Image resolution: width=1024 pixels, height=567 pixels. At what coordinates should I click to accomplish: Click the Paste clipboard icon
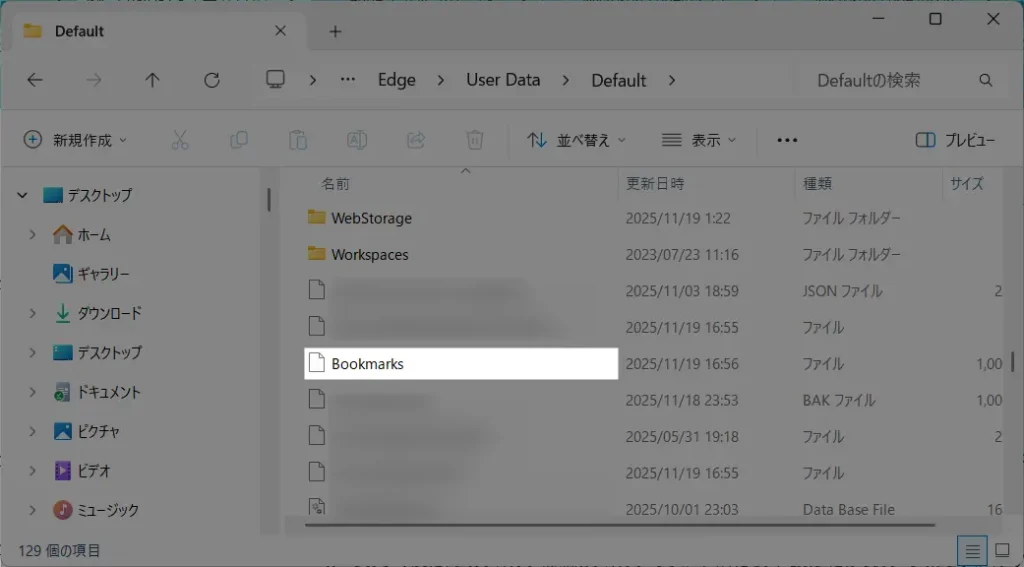coord(297,140)
